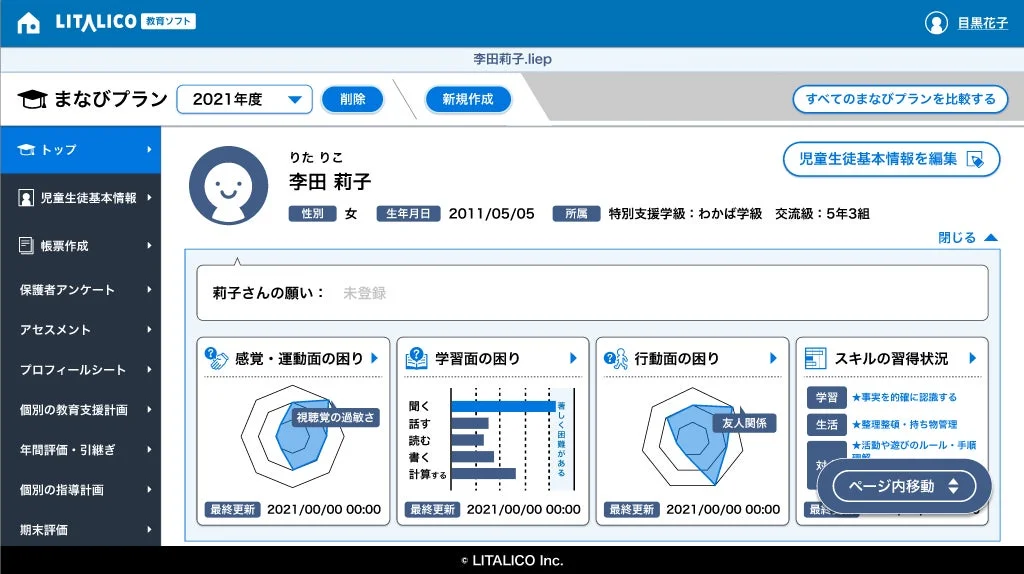Click the birthdate value 2011/05/05

tap(491, 214)
